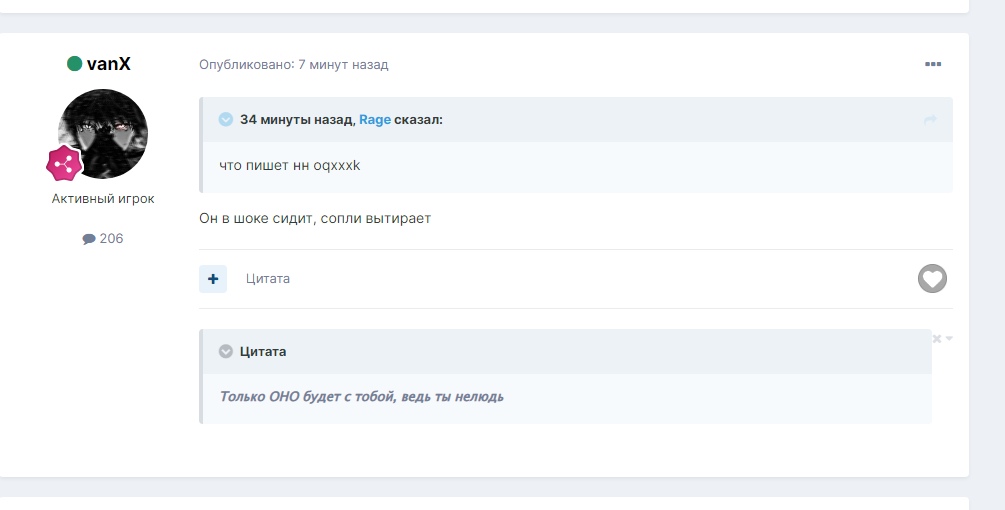This screenshot has height=510, width=1005.
Task: Hide signature using the x icon
Action: 937,339
